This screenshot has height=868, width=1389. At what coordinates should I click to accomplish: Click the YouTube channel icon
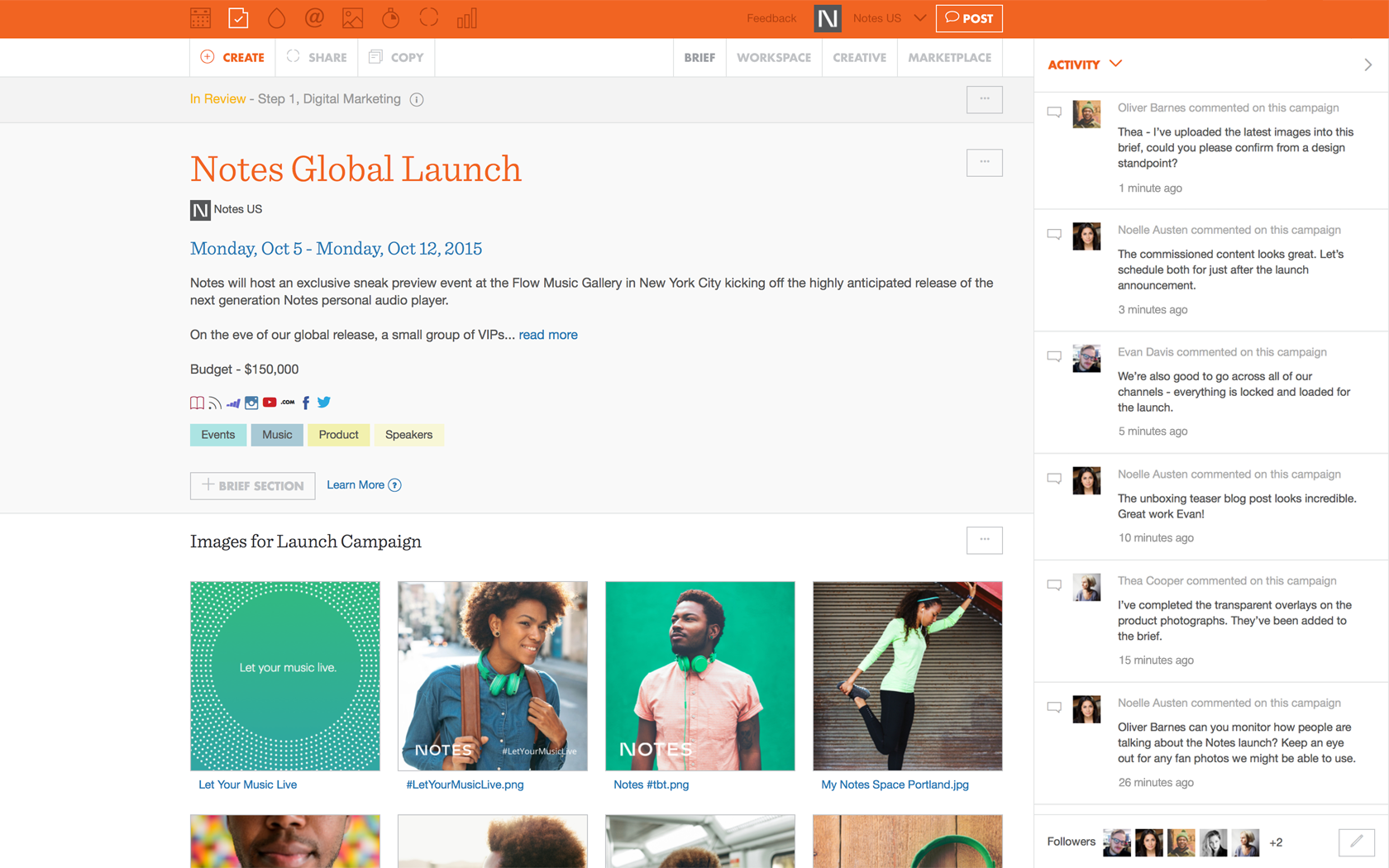click(x=270, y=403)
